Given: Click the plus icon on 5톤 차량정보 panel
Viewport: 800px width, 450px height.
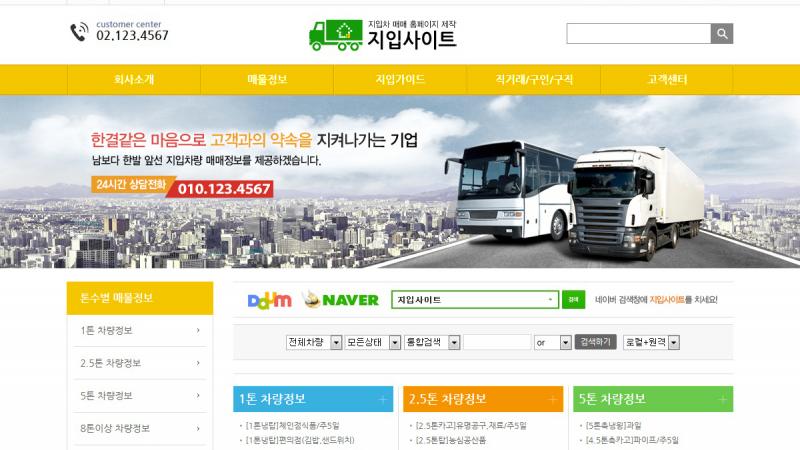Looking at the screenshot, I should [722, 399].
